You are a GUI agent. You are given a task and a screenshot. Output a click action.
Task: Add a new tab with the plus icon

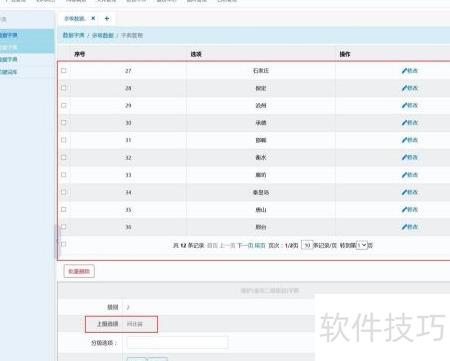pyautogui.click(x=107, y=18)
